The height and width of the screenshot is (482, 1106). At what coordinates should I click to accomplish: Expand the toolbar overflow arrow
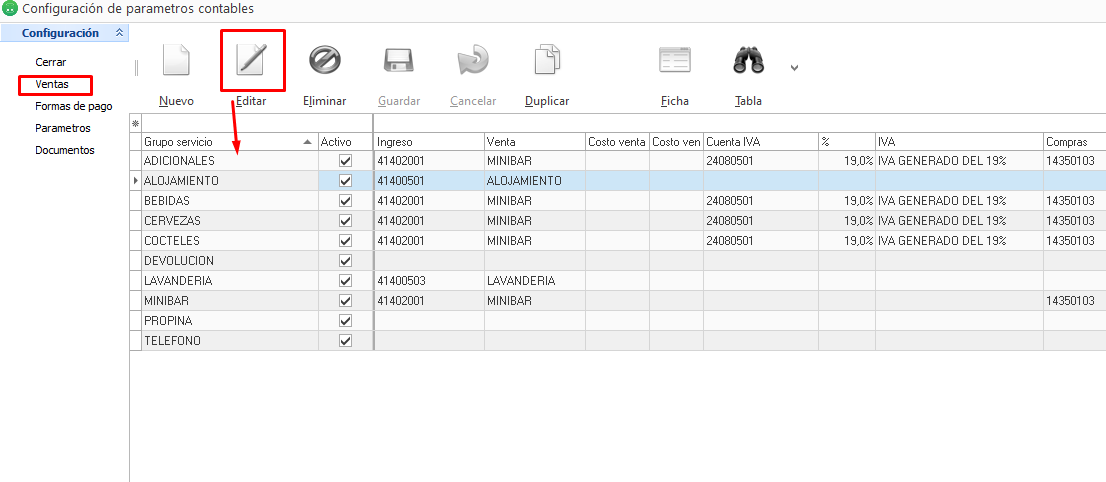[794, 68]
